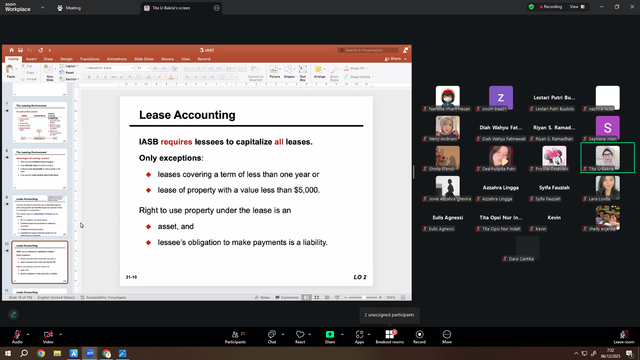
Task: Toggle Underline formatting
Action: pyautogui.click(x=105, y=77)
